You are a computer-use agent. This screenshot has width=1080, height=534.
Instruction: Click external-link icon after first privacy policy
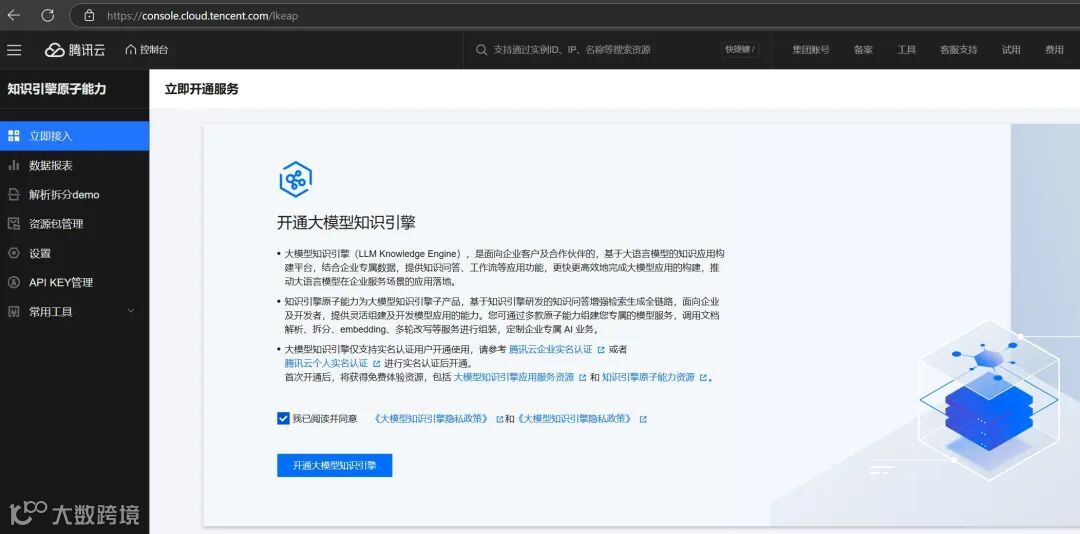499,419
